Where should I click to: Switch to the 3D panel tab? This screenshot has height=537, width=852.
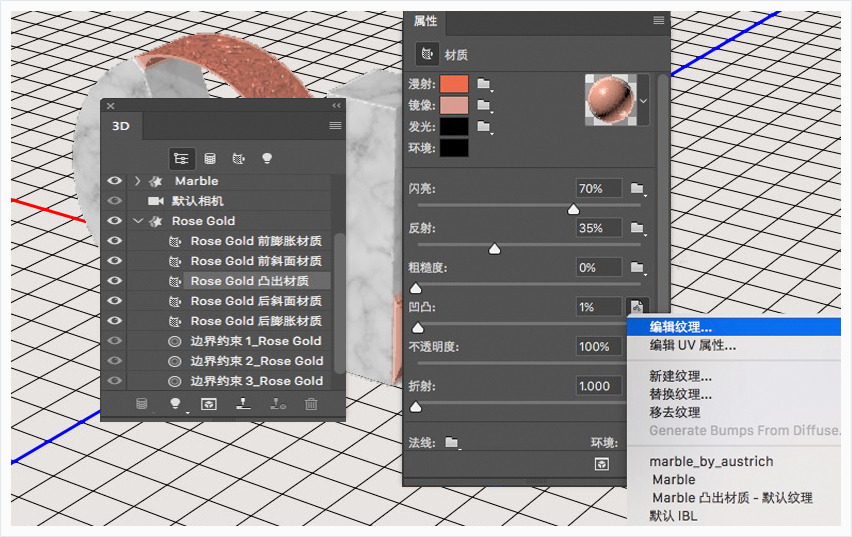coord(121,126)
